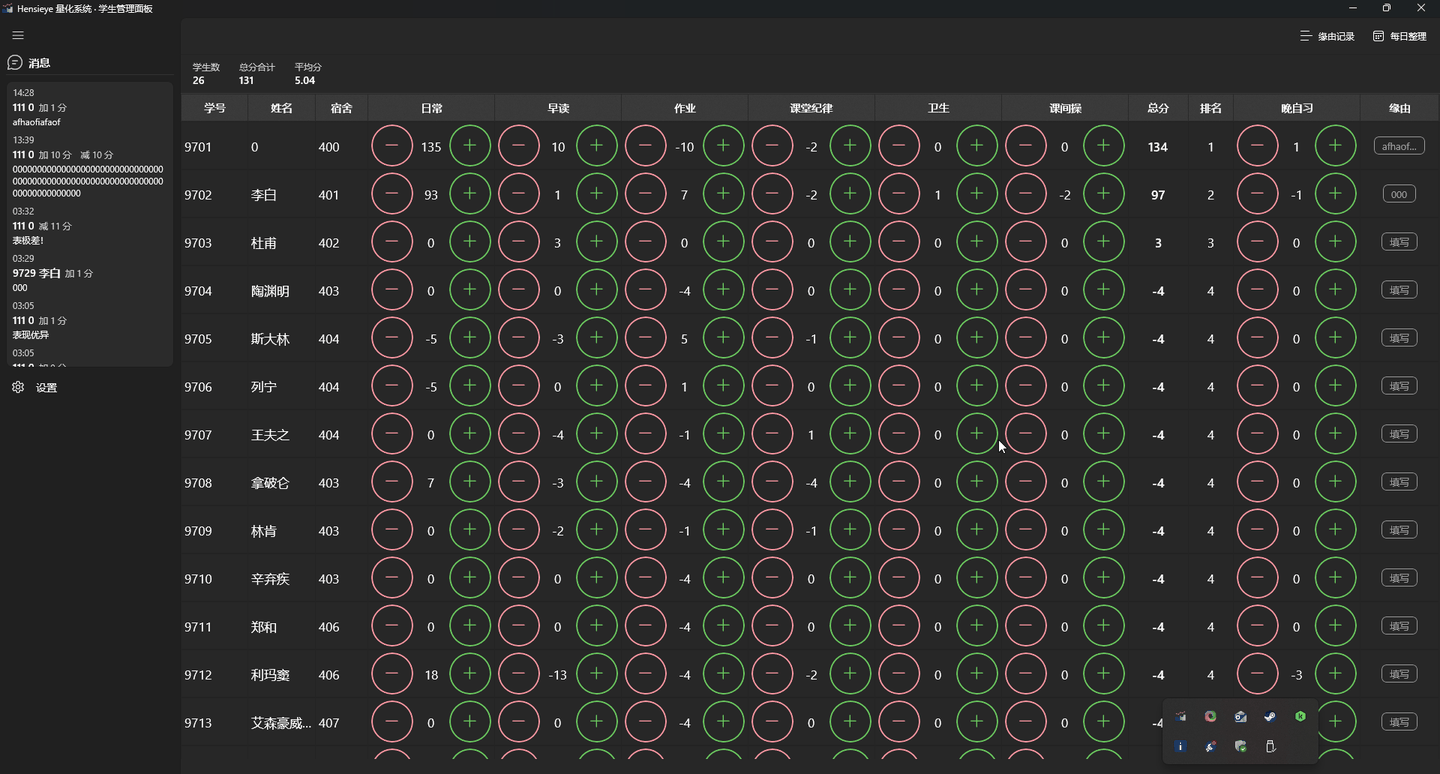Open the 每日整理 daily summary
Viewport: 1440px width, 774px height.
[x=1400, y=36]
